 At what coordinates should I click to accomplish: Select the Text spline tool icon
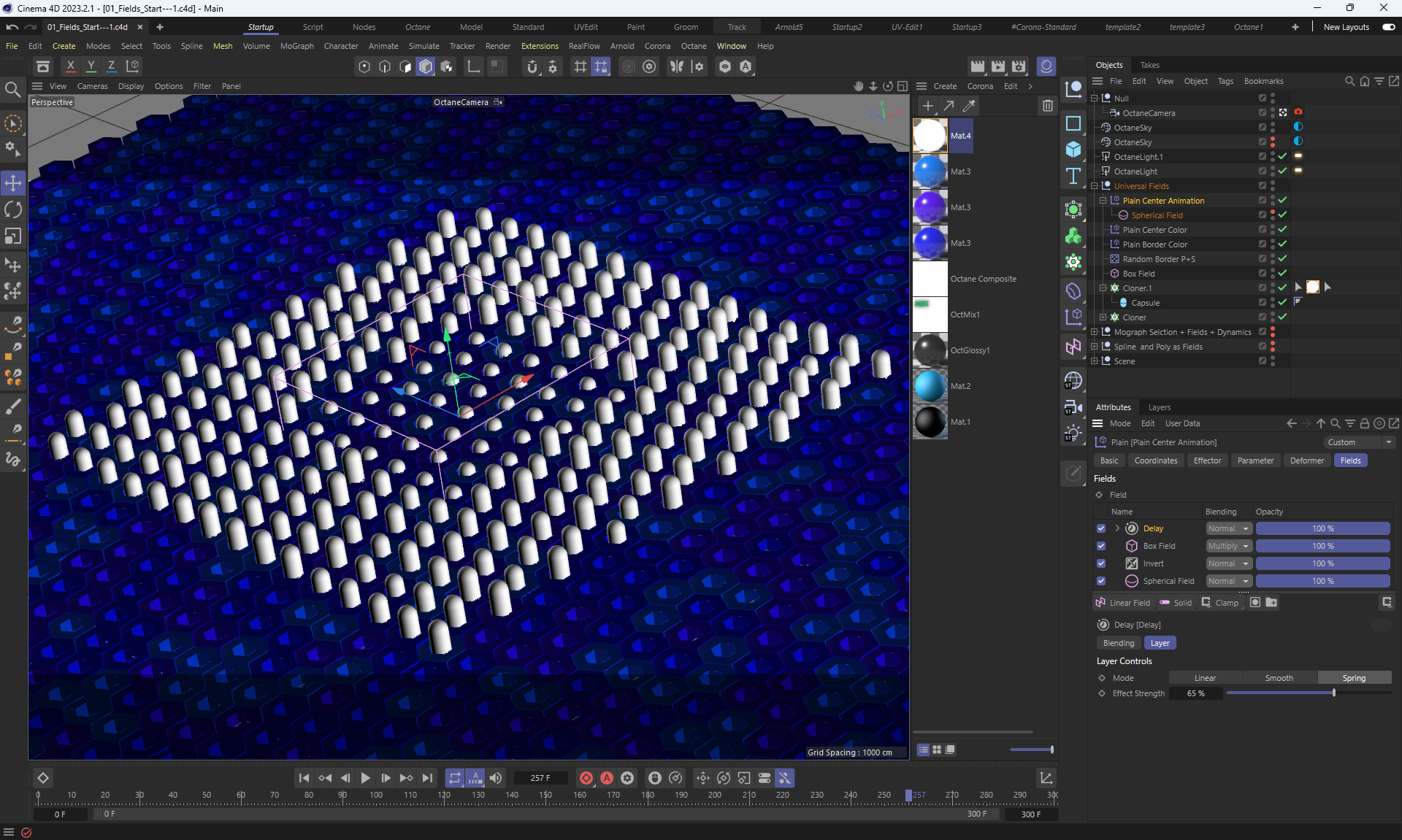click(x=1073, y=176)
